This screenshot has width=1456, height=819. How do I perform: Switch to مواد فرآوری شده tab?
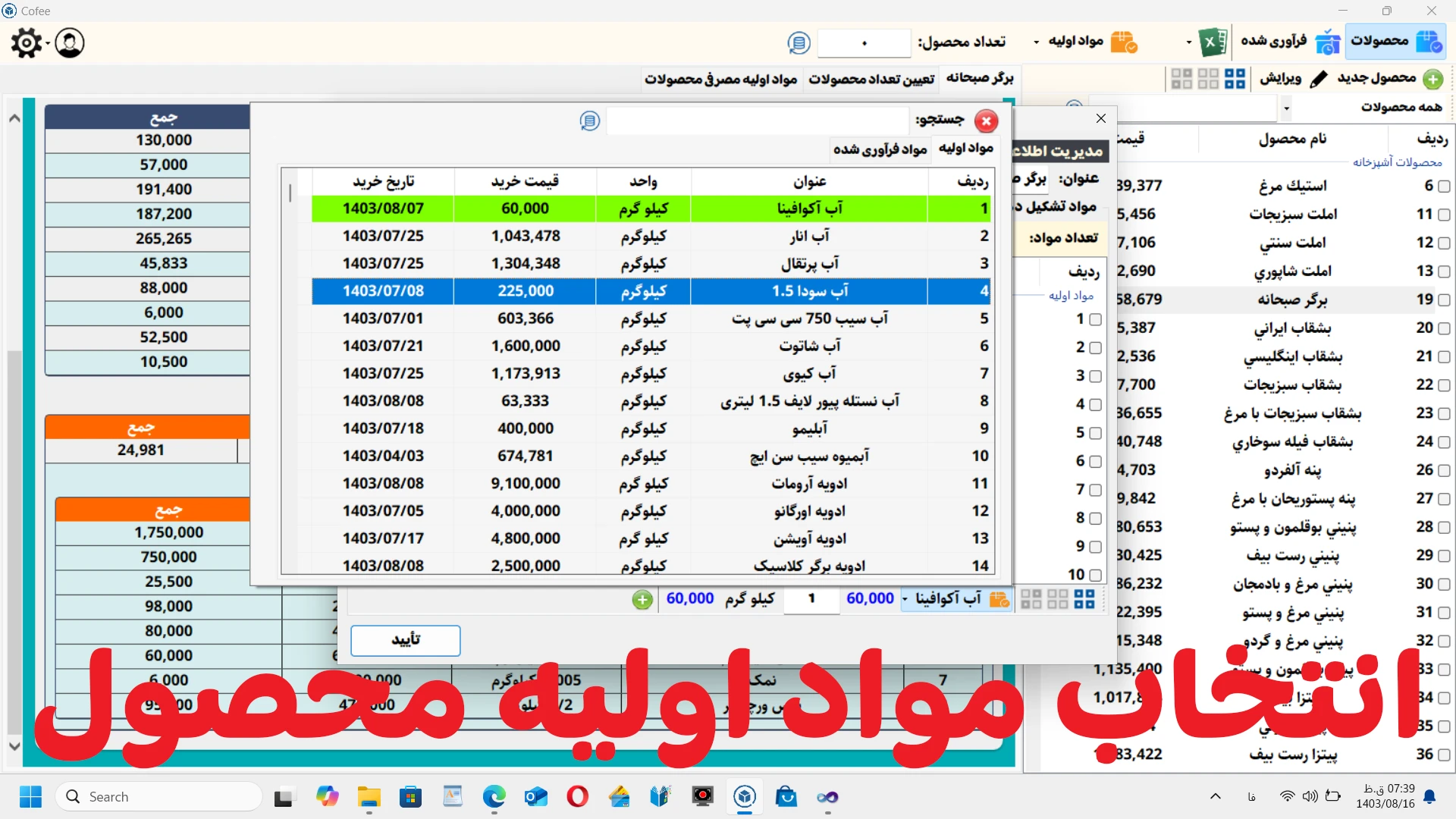pyautogui.click(x=880, y=149)
